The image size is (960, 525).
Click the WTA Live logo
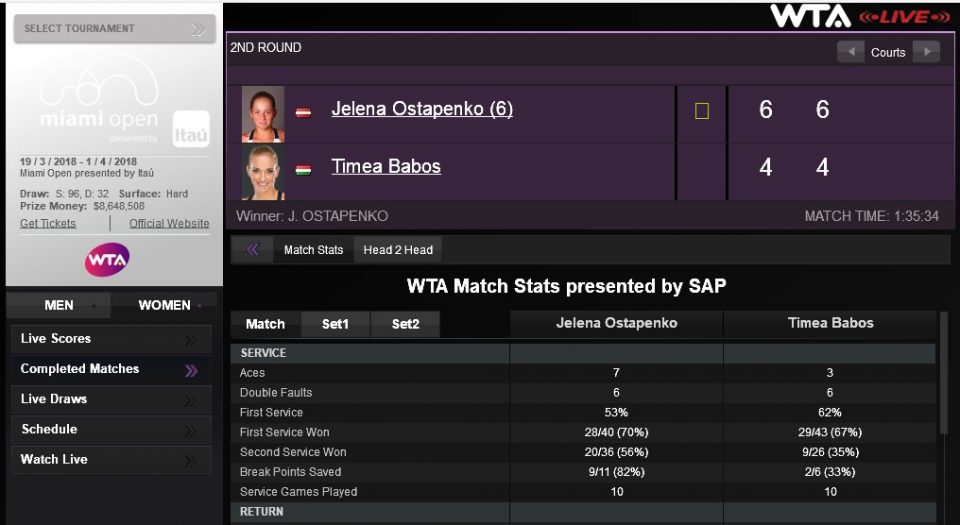pos(860,16)
